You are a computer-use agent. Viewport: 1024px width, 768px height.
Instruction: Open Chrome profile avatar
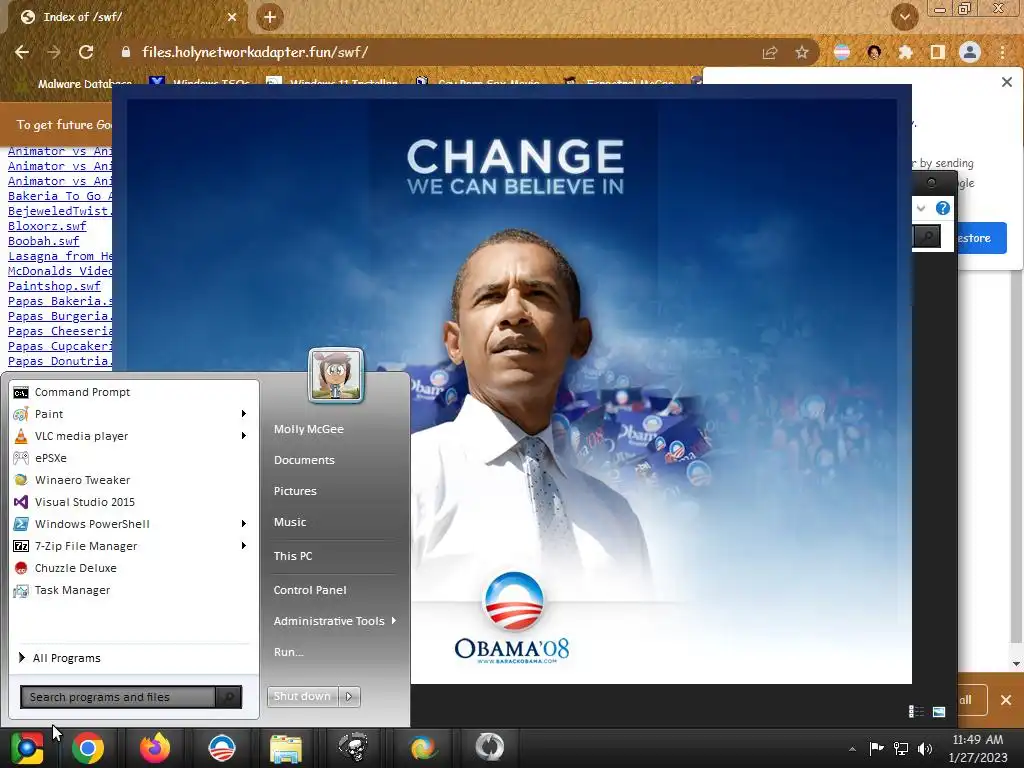(970, 52)
